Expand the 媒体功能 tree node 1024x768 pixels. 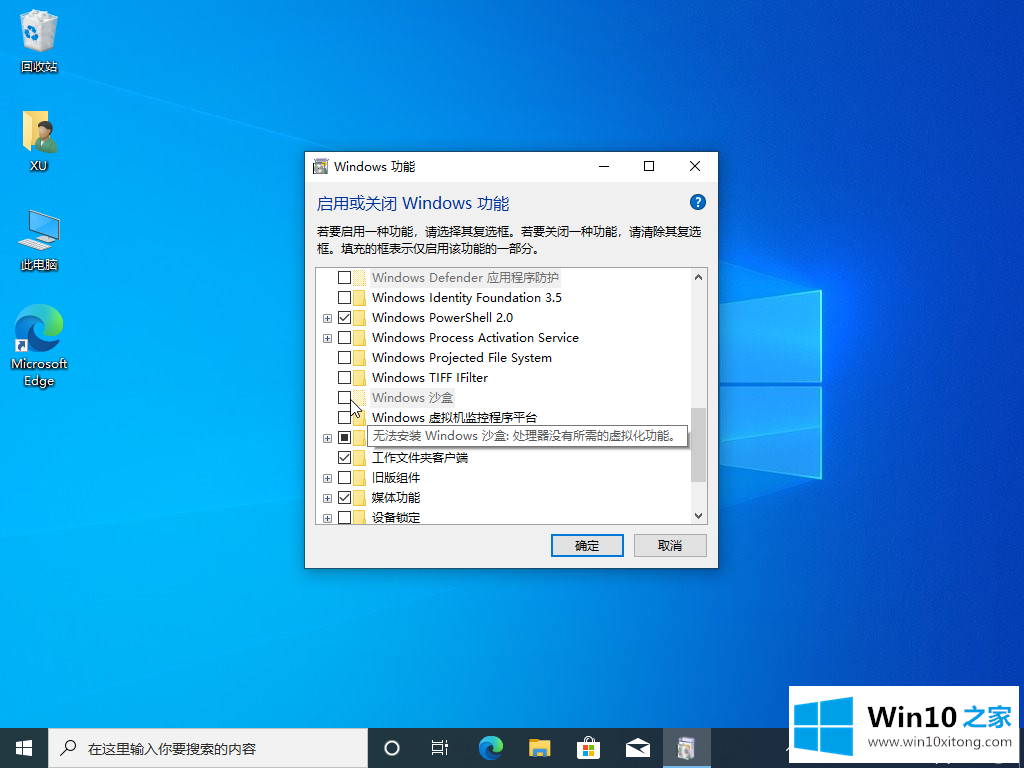[x=327, y=499]
